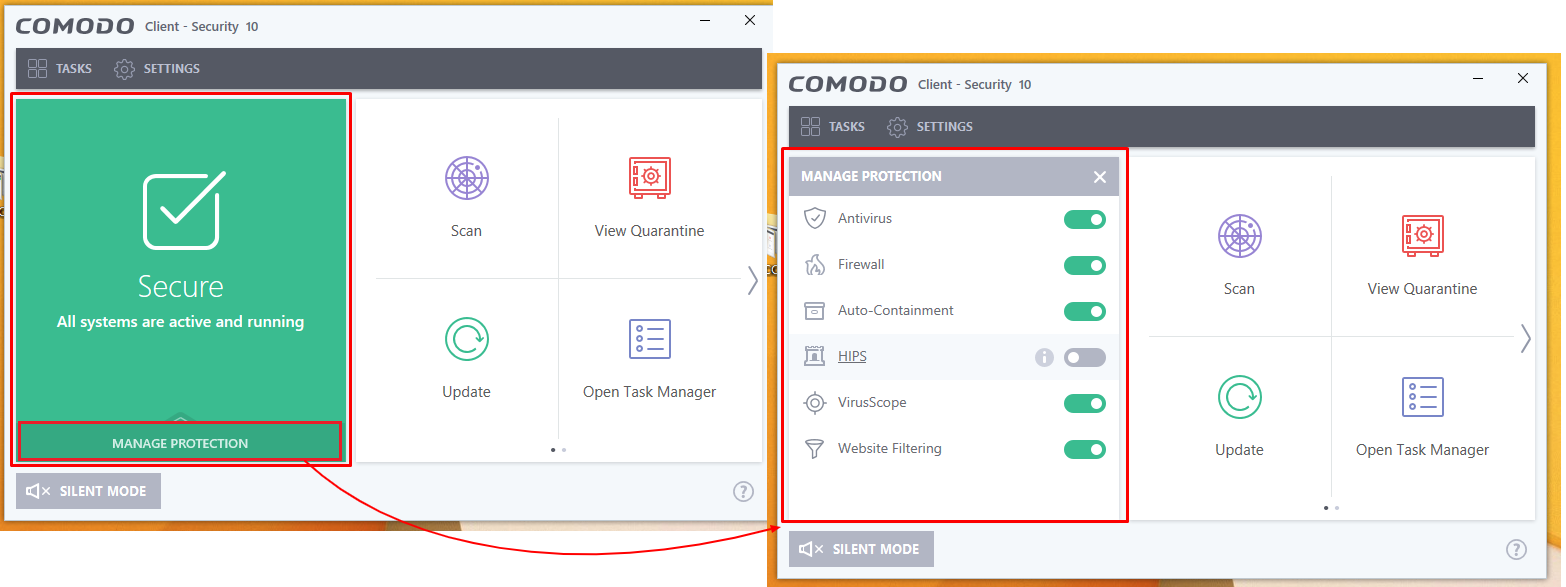1566x587 pixels.
Task: Turn off VirusScope toggle
Action: click(x=1085, y=403)
